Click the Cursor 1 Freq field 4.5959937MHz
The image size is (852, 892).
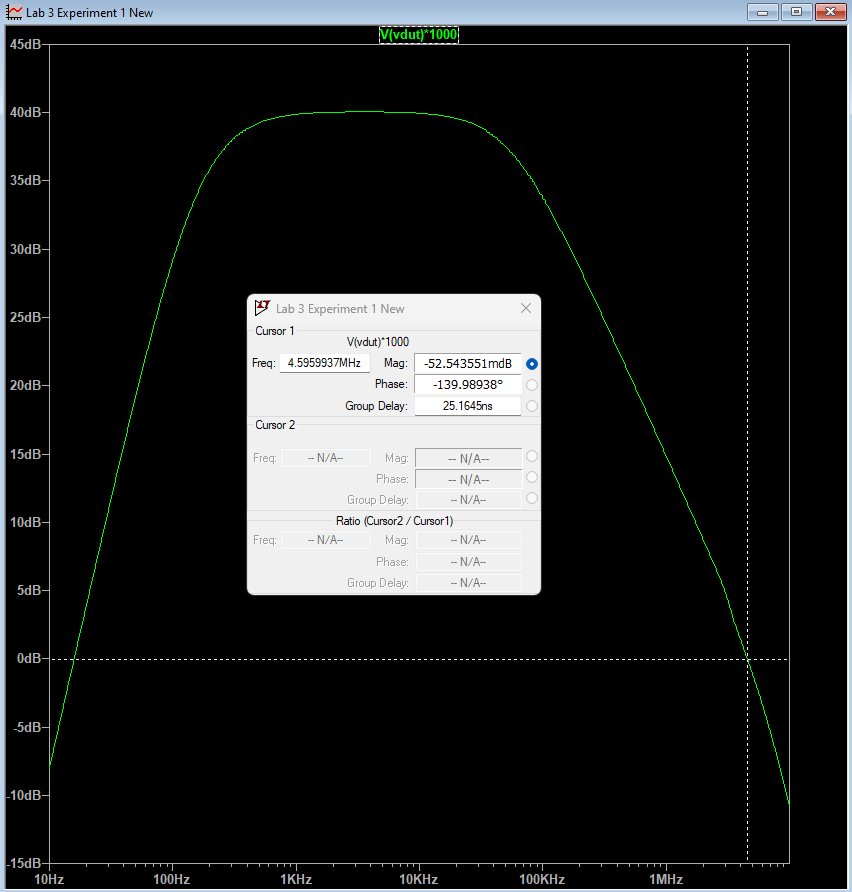(325, 363)
